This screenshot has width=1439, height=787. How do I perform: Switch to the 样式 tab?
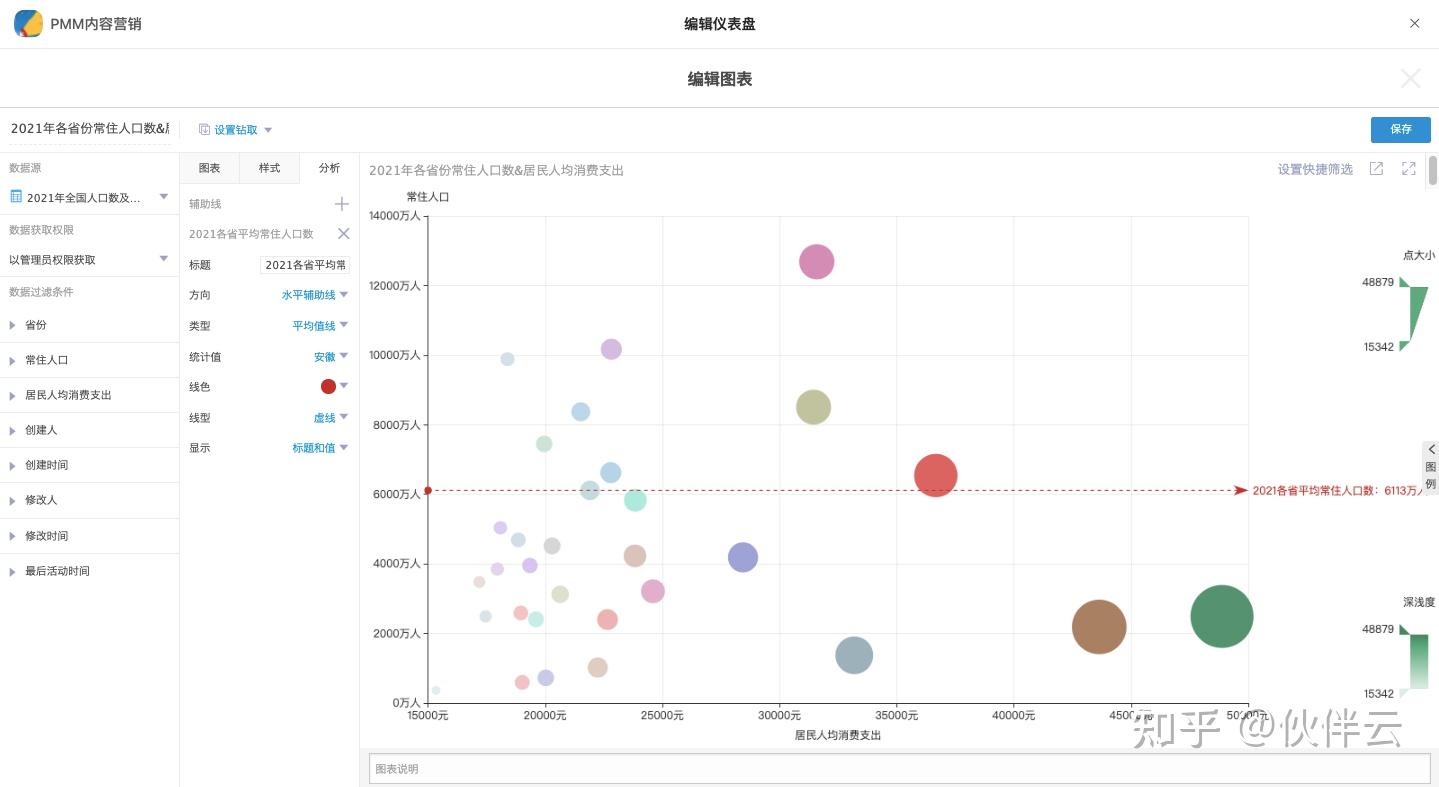pos(268,168)
